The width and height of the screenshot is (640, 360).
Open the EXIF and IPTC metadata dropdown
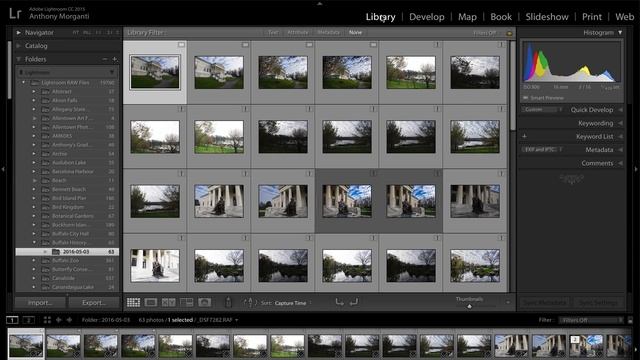542,150
